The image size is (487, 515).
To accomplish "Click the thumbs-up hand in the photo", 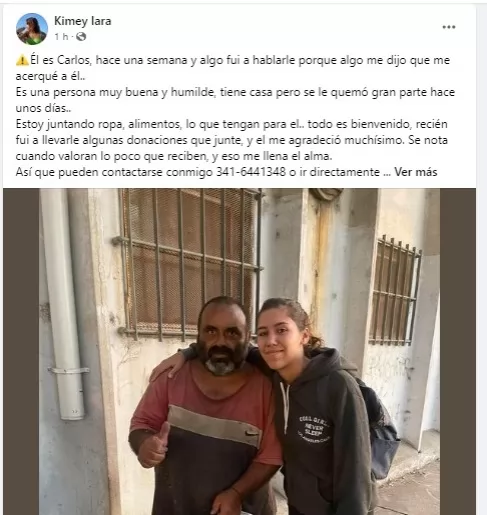I will (154, 447).
